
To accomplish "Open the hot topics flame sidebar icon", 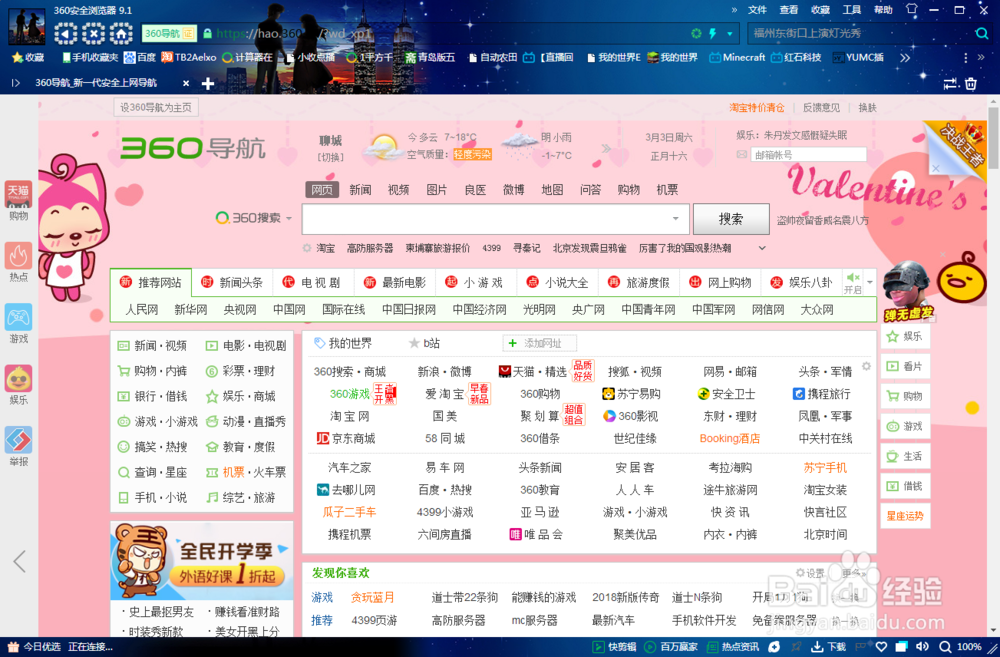I will pos(18,256).
